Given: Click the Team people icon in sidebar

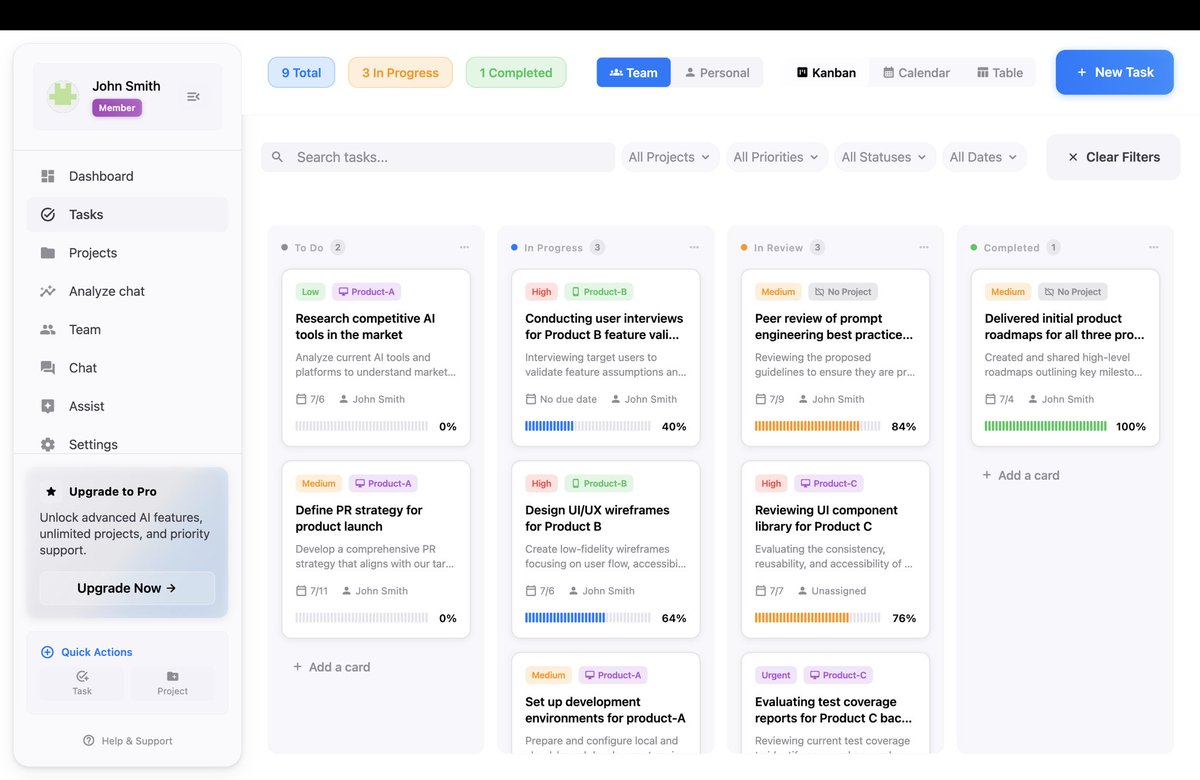Looking at the screenshot, I should pyautogui.click(x=48, y=329).
